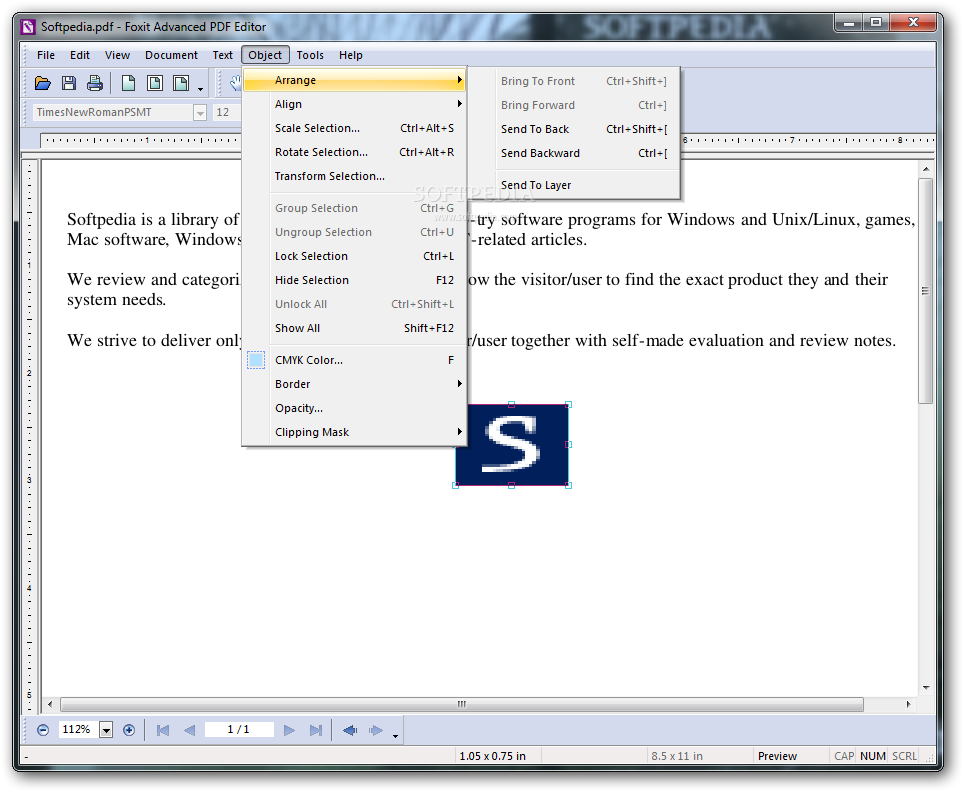
Task: Click the vertical scrollbar thumb
Action: click(x=925, y=291)
